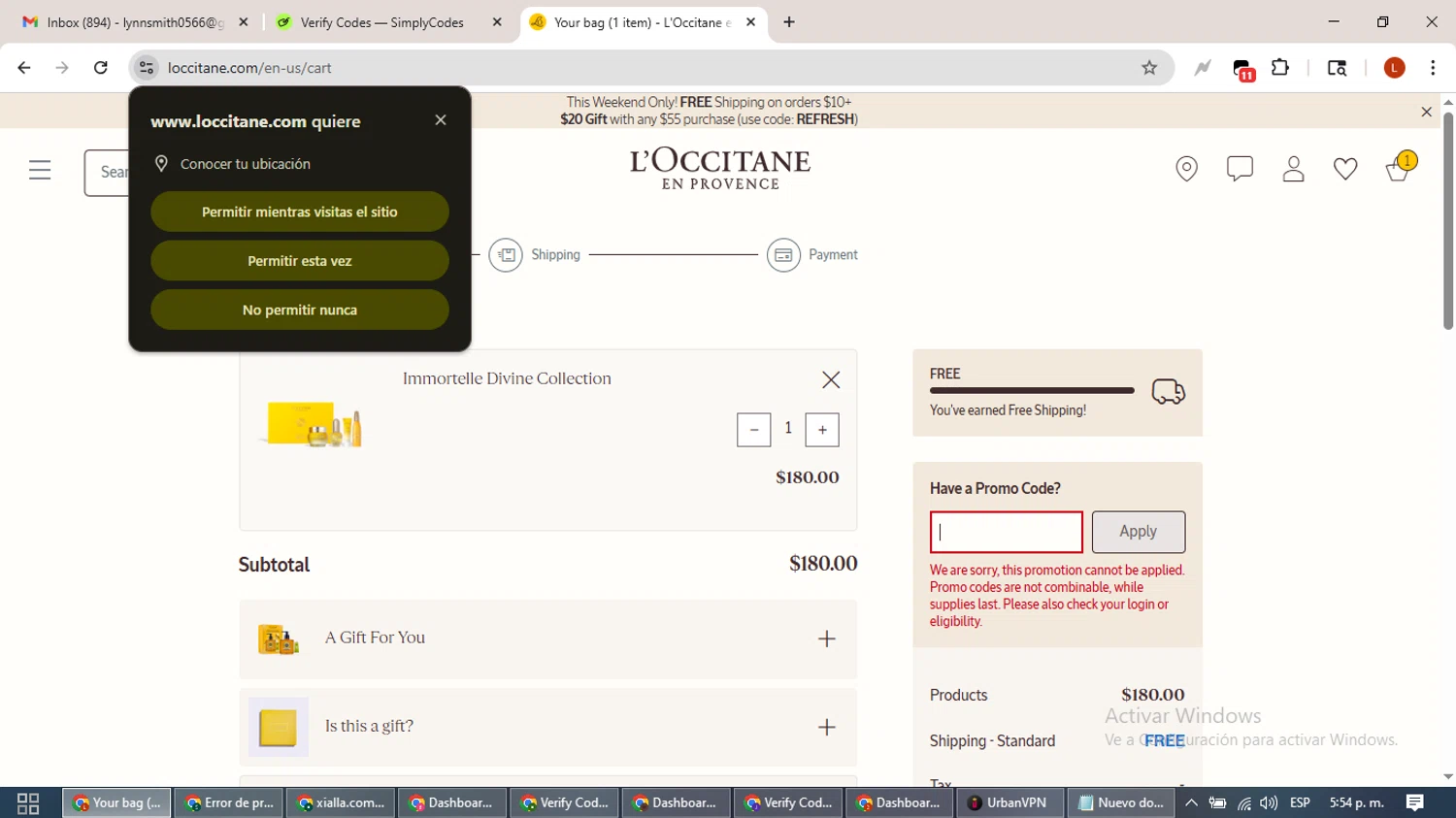Show hidden tray icons chevron
1456x818 pixels.
[x=1191, y=803]
